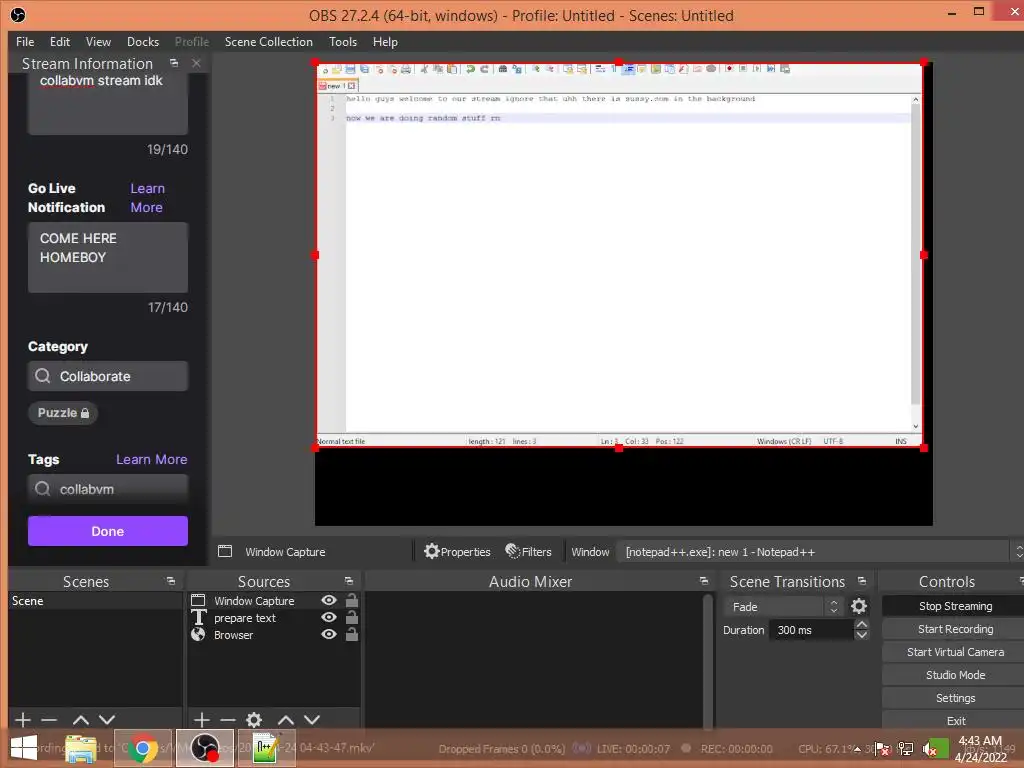Open File Explorer from taskbar
Screen dimensions: 1024x768
pyautogui.click(x=81, y=748)
